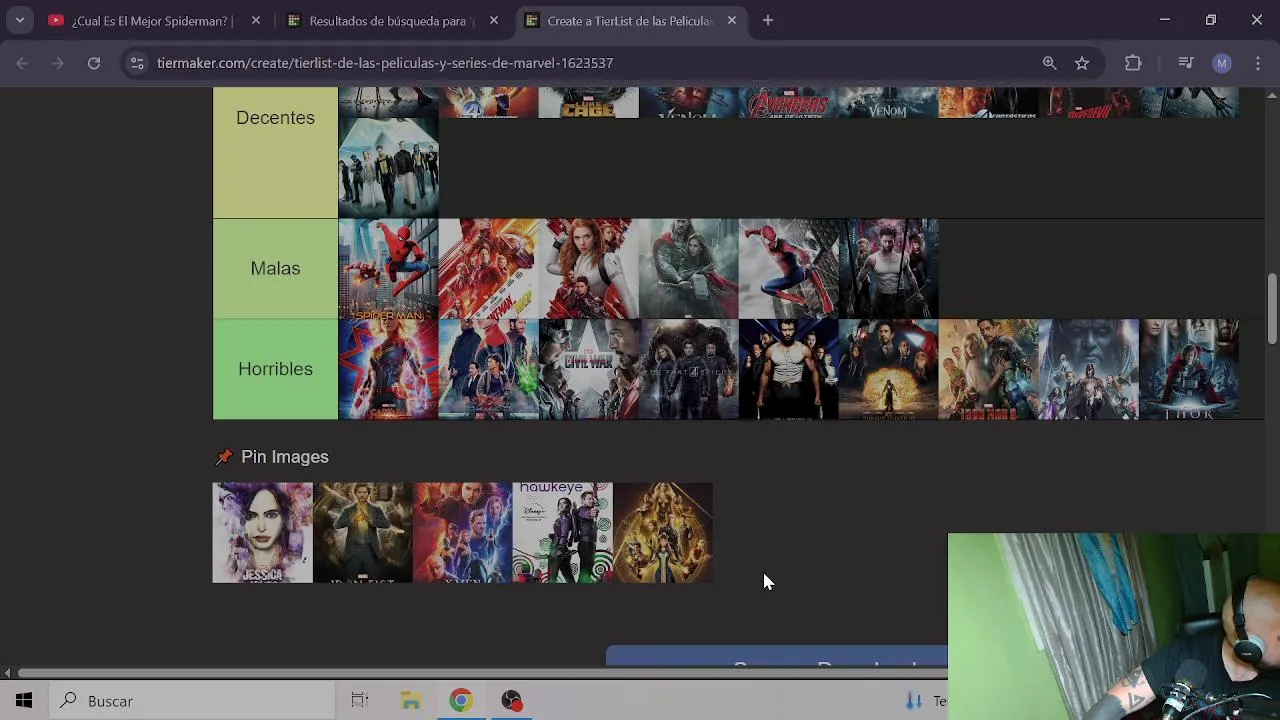Select the Thor Dark World poster in Malas
Image resolution: width=1280 pixels, height=720 pixels.
tap(688, 269)
